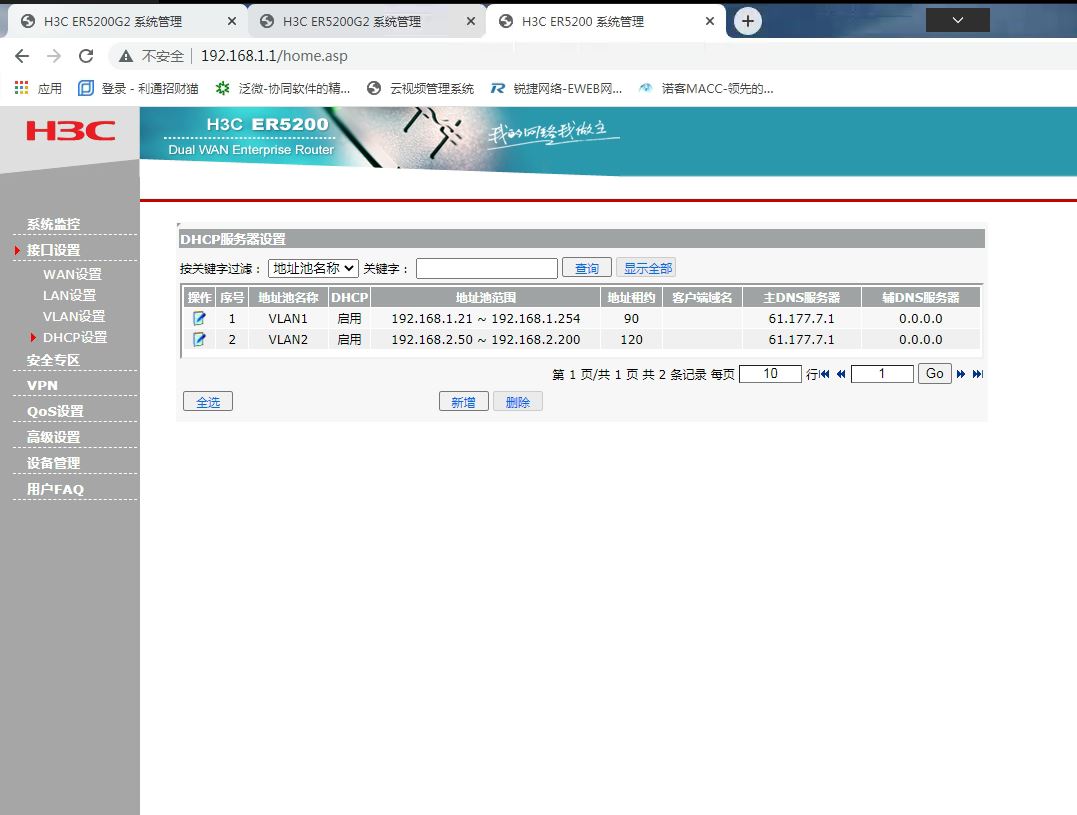Screen dimensions: 1077x815
Task: Open bookmark 登录 - 利通招财猫
Action: [x=138, y=88]
